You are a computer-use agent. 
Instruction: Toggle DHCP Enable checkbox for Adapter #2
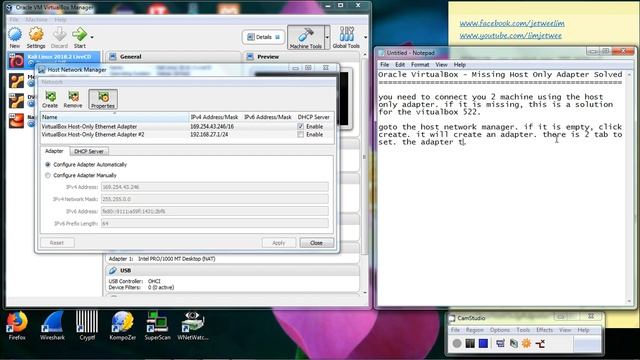click(x=301, y=134)
